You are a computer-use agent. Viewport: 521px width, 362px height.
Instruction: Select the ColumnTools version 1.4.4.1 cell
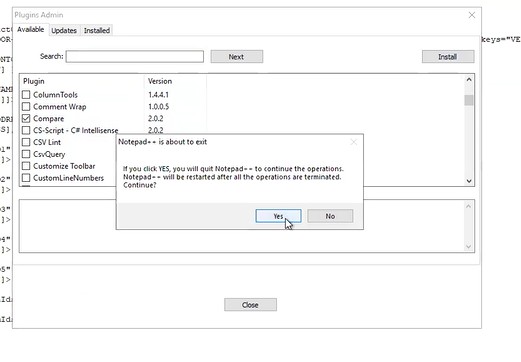(158, 95)
